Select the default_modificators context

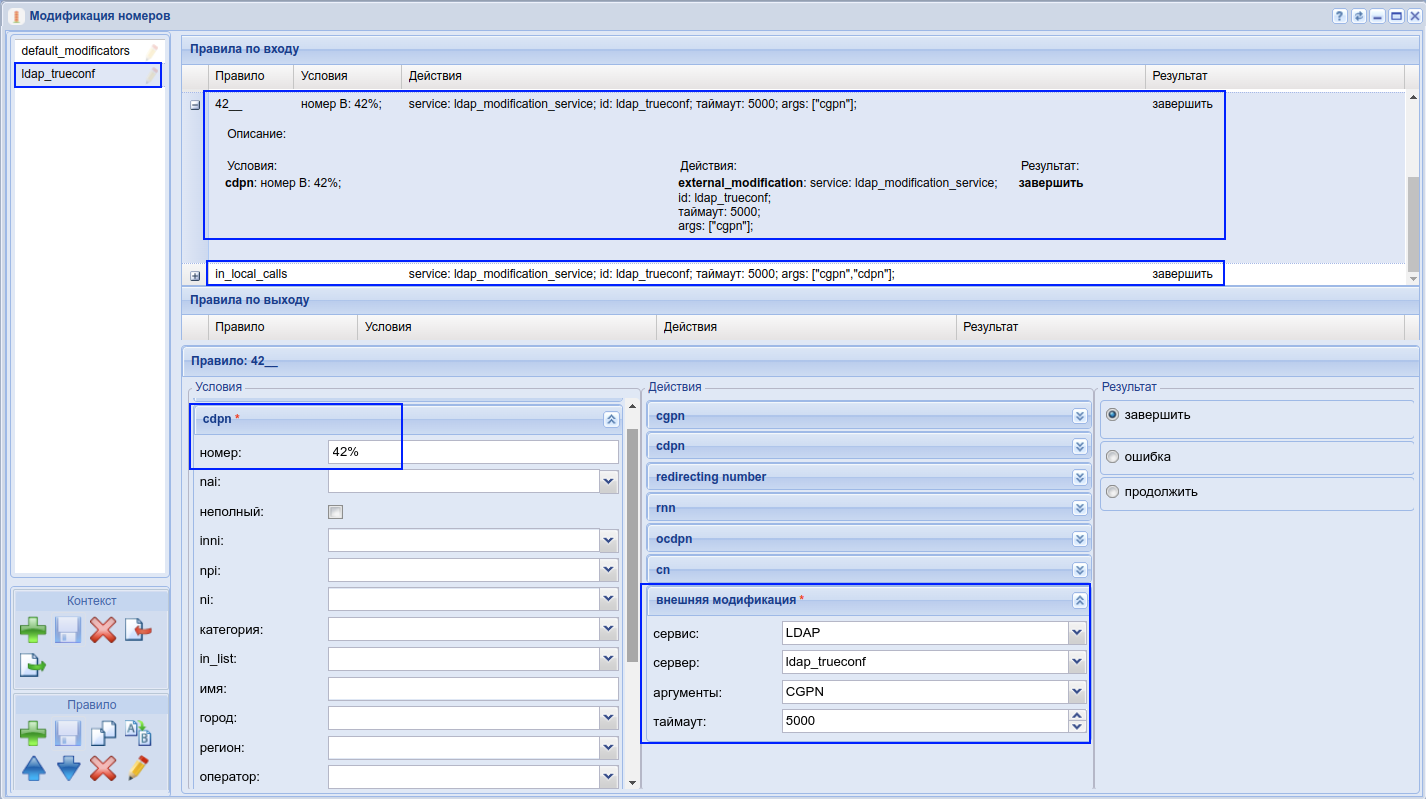tap(75, 51)
